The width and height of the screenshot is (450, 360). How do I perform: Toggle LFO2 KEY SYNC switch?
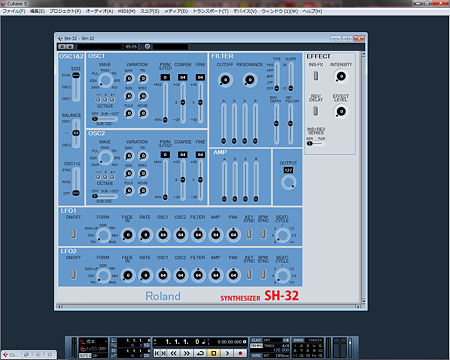click(249, 274)
